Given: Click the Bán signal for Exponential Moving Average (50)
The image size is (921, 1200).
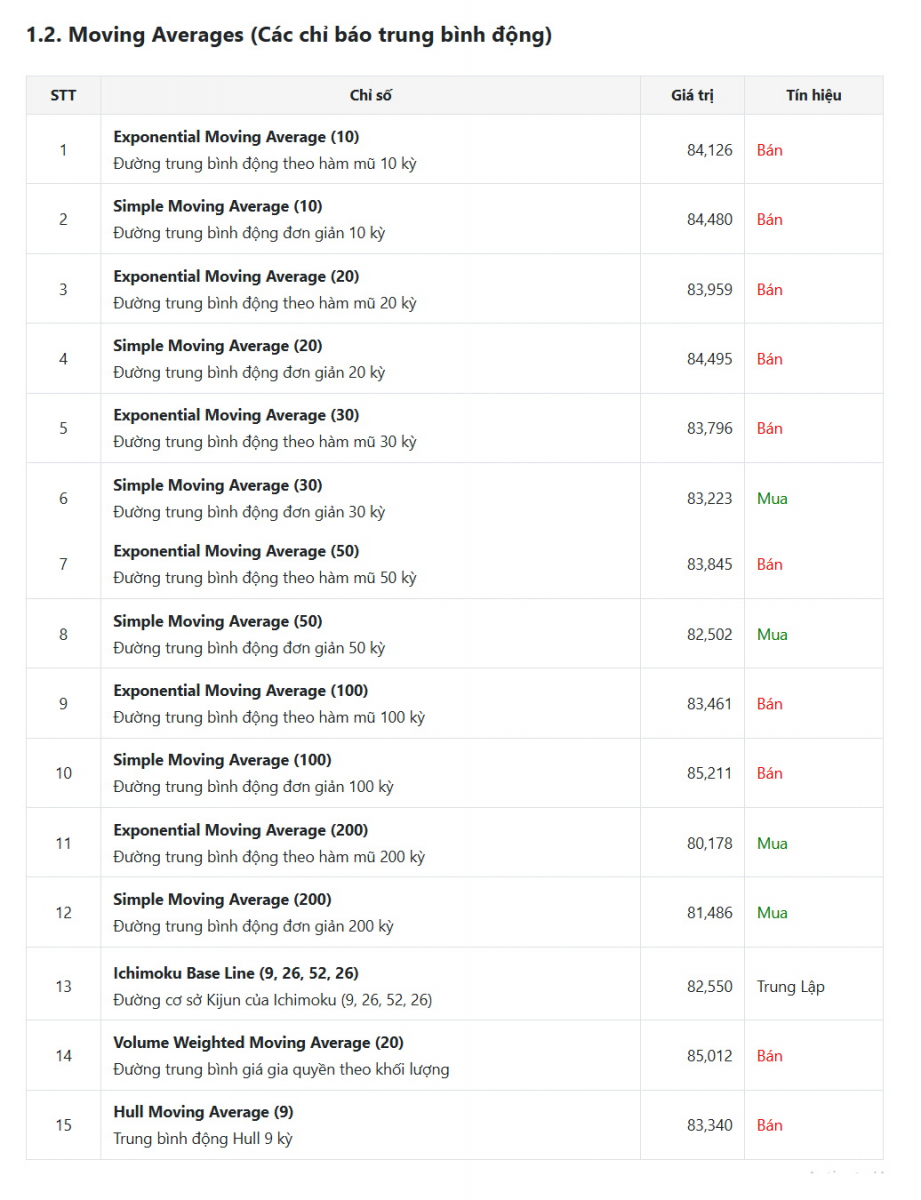Looking at the screenshot, I should [769, 564].
